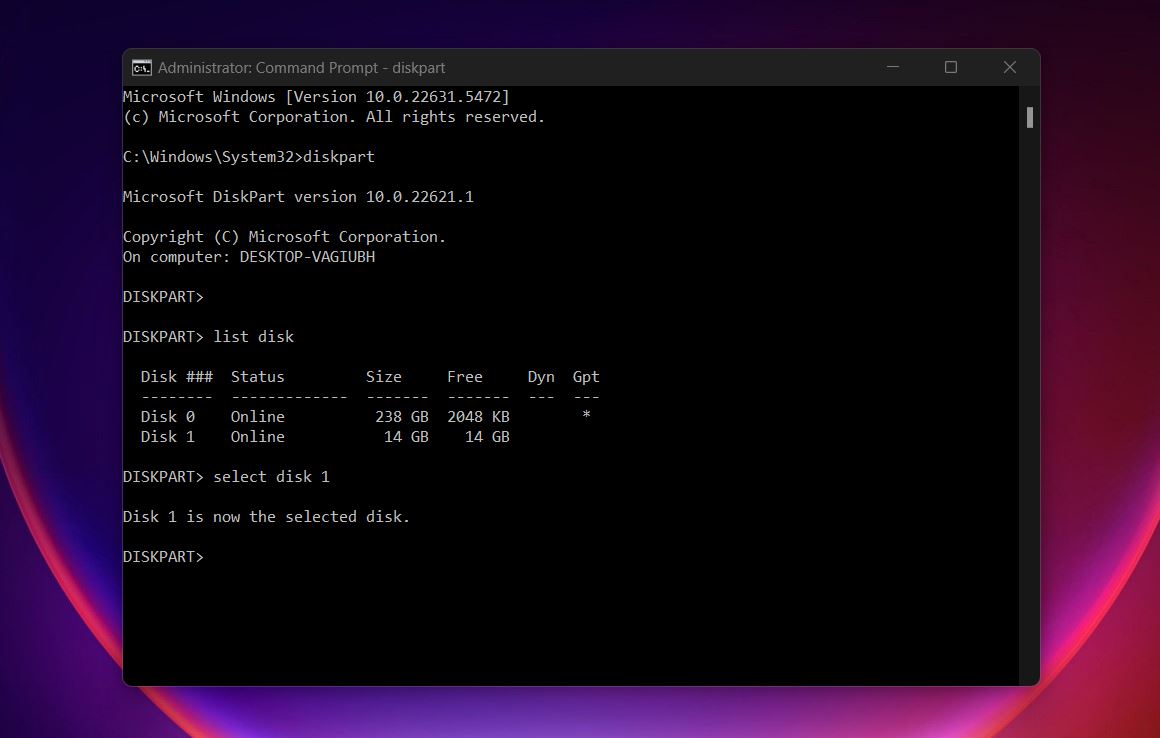Click 'Disk 1 is now the selected disk.'
Screen dimensions: 1160x738
266,516
